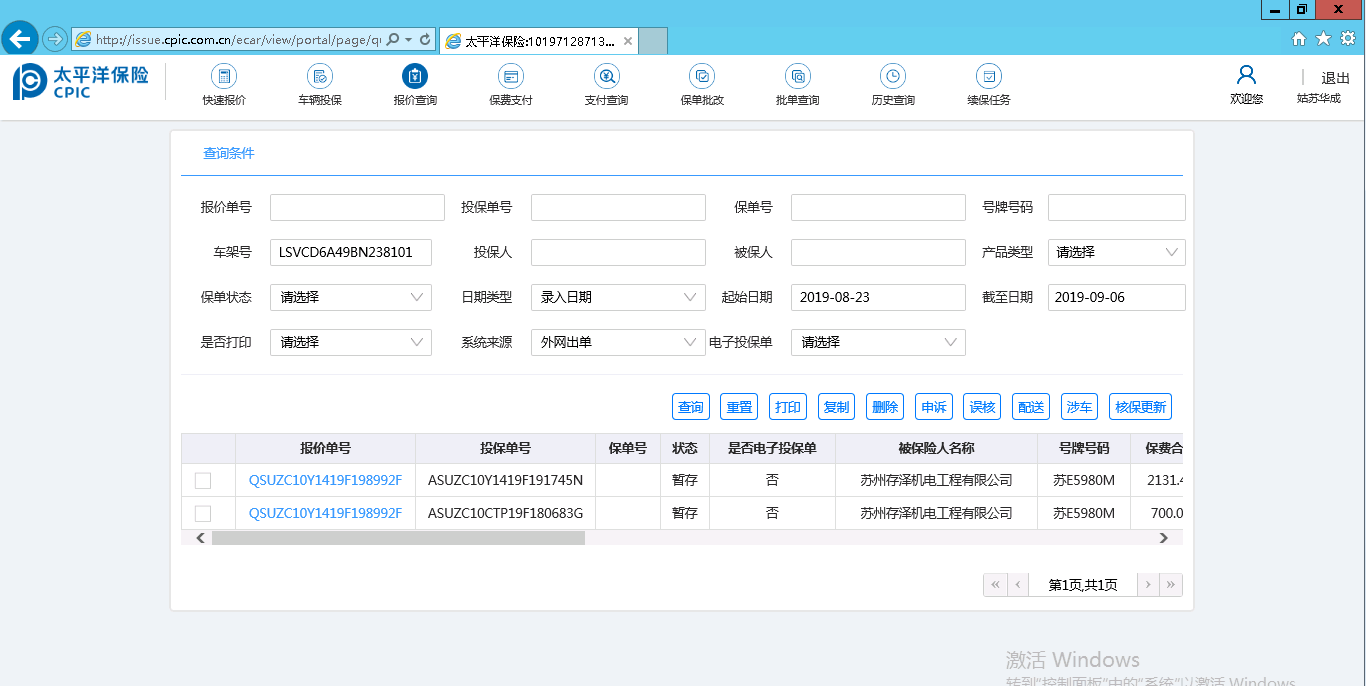Click the 退出 logout link
Viewport: 1366px width, 686px height.
pos(1335,78)
